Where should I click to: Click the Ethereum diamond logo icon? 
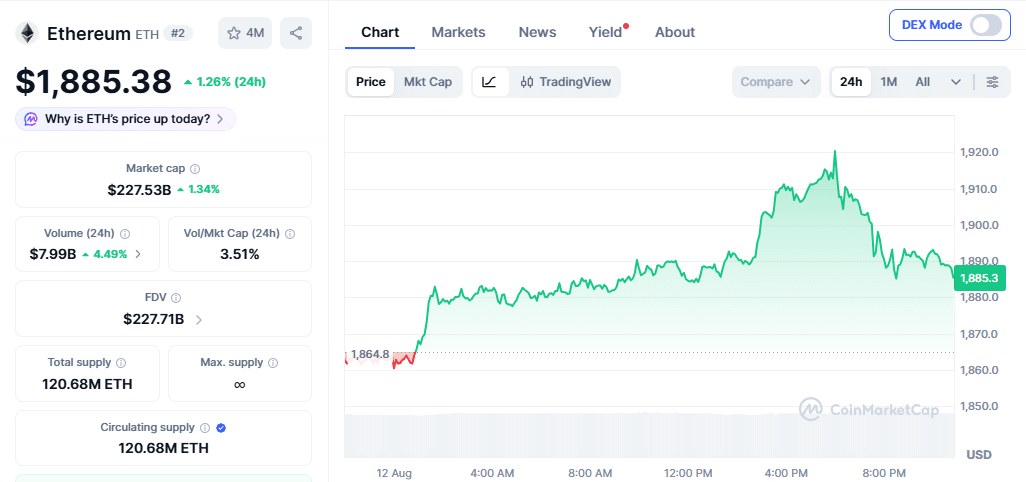point(27,33)
